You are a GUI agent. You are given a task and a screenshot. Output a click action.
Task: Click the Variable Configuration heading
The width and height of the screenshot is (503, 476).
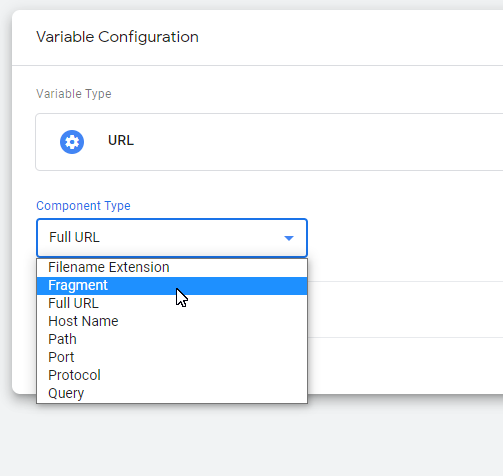pos(117,37)
